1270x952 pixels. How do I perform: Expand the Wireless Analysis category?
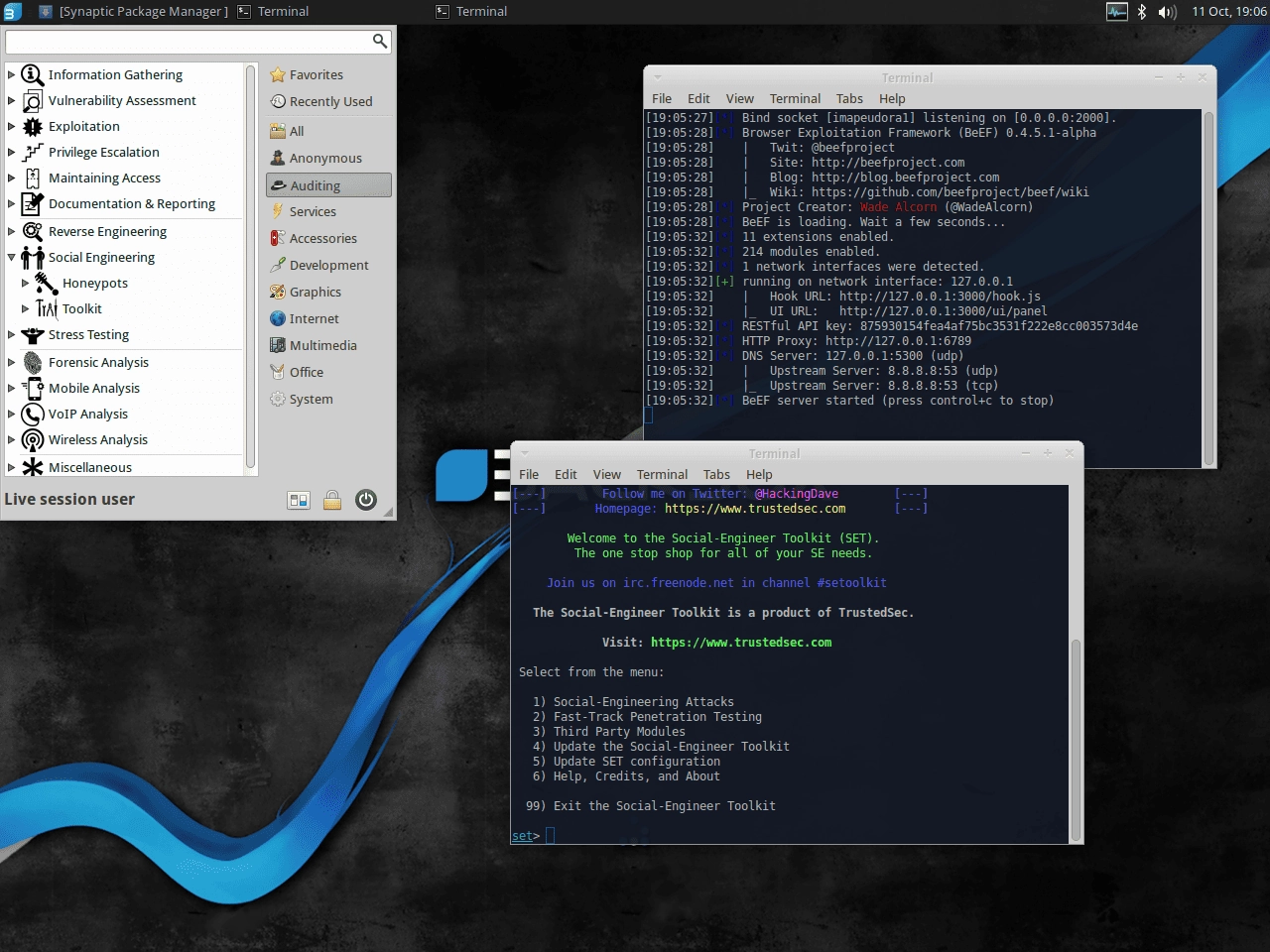pos(11,439)
